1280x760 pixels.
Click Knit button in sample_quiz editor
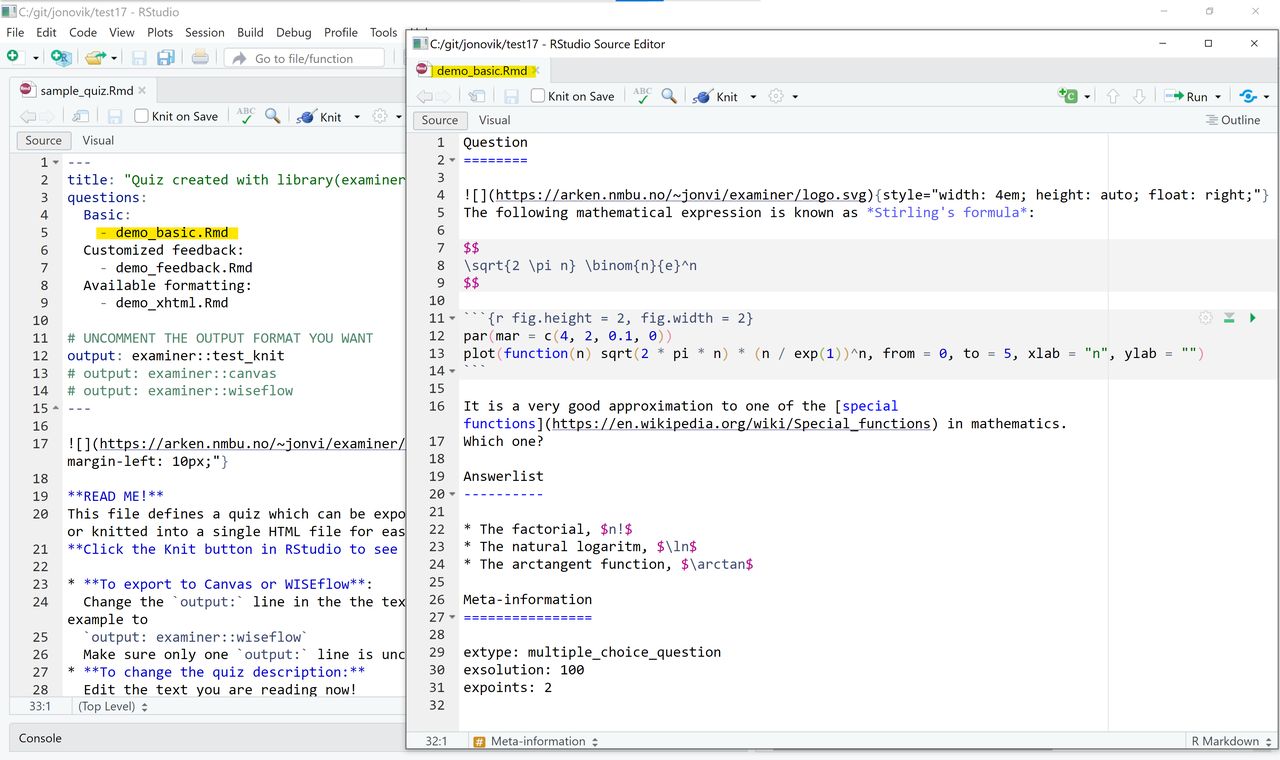pyautogui.click(x=320, y=116)
